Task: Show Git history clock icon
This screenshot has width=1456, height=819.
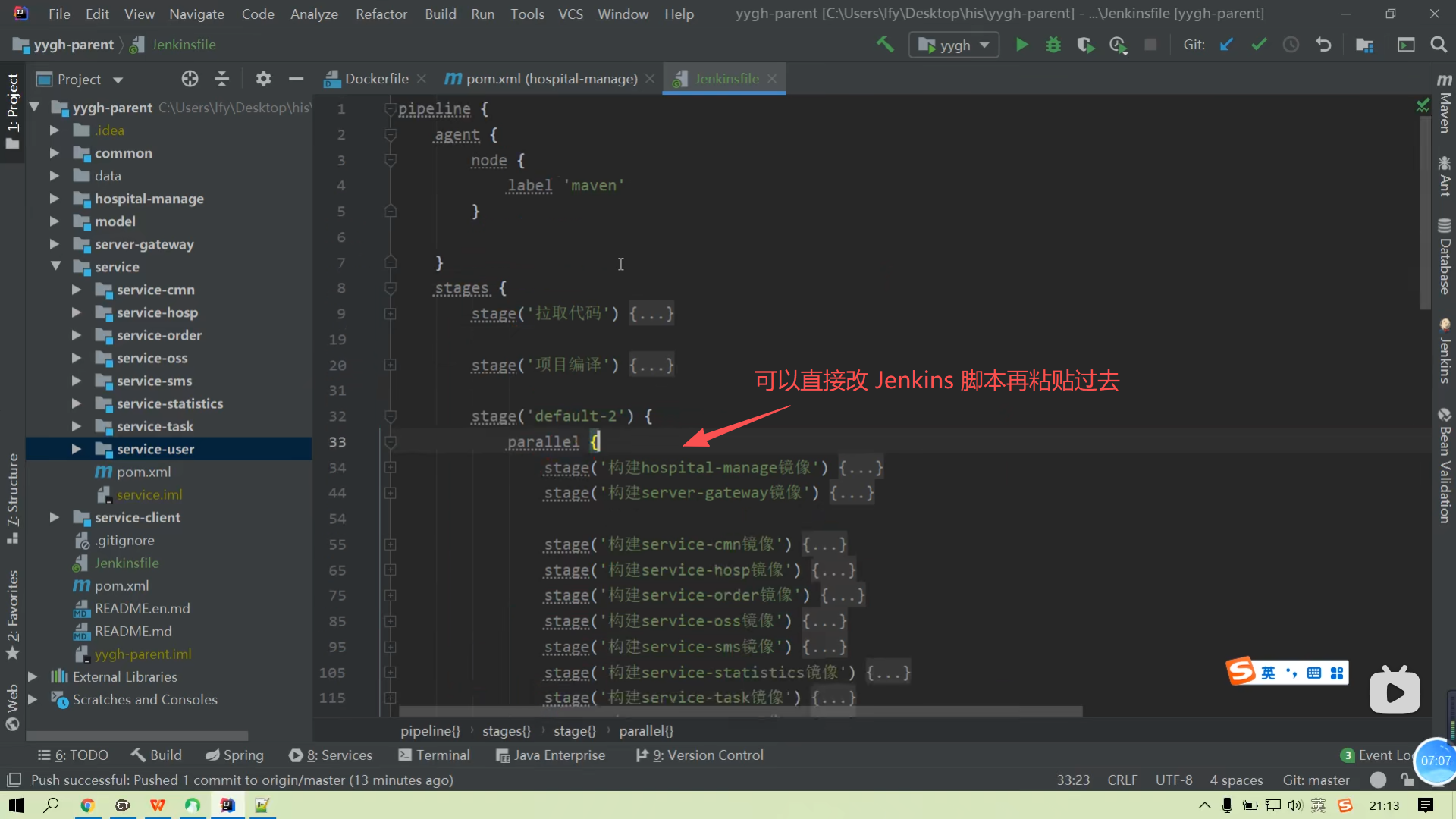Action: tap(1291, 45)
